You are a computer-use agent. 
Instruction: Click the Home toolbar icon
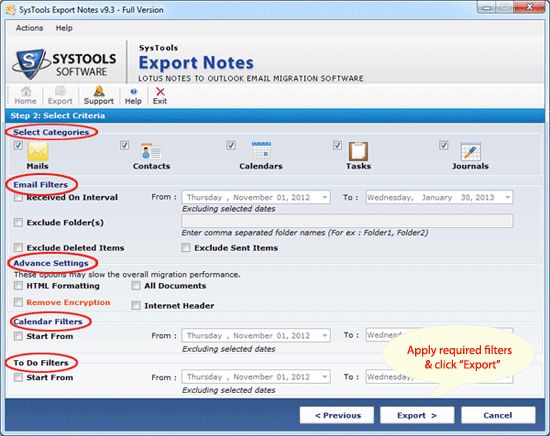25,96
